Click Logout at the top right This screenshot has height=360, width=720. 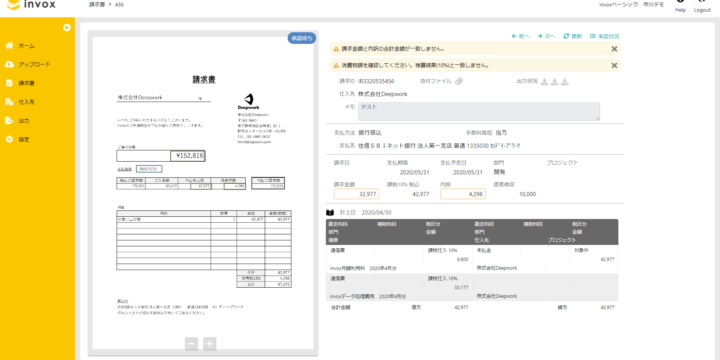702,7
